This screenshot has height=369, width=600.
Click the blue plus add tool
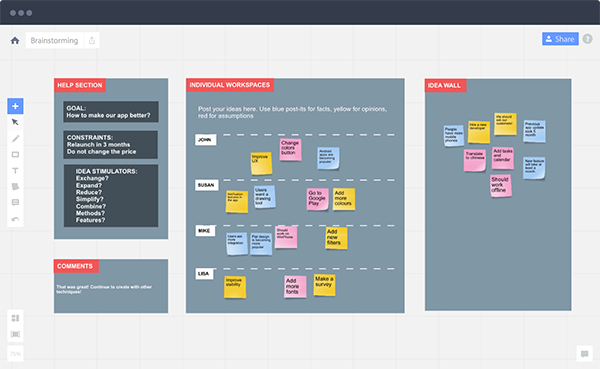[15, 106]
